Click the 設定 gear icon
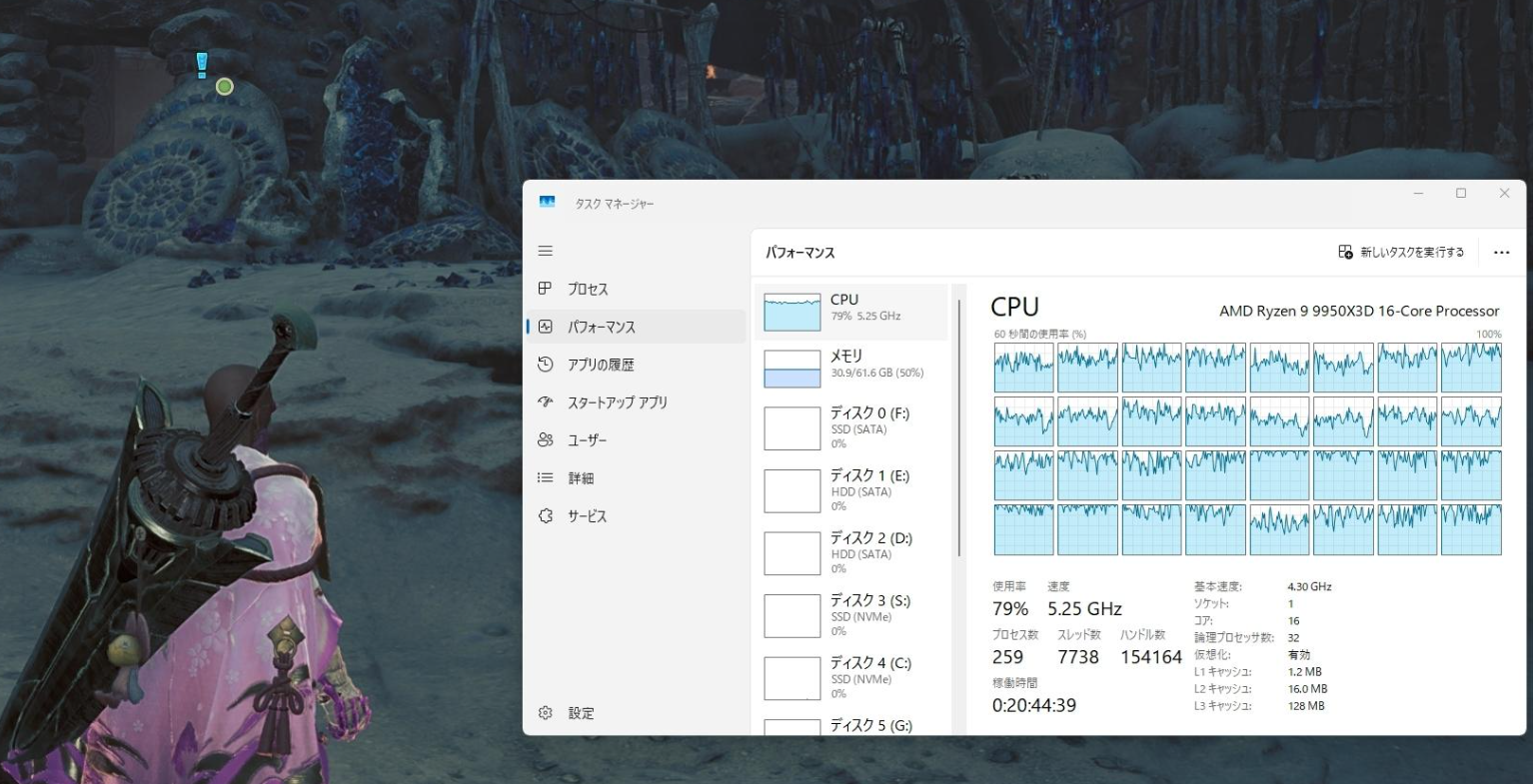 coord(545,713)
